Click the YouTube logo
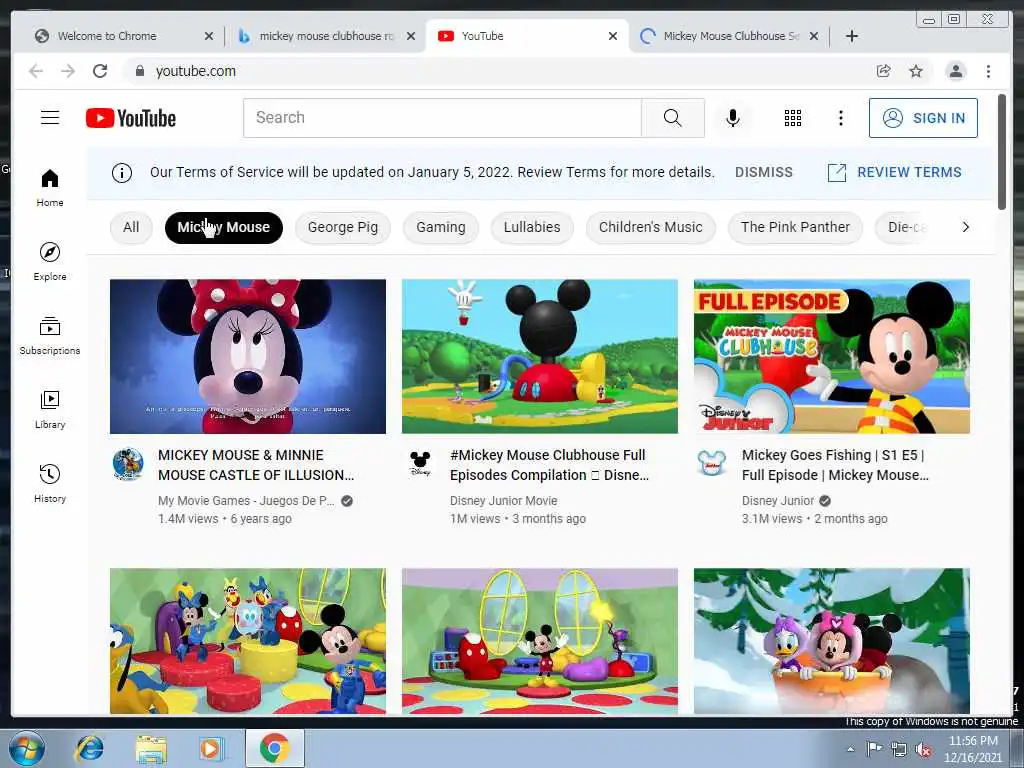Screen dimensions: 1024x768 pyautogui.click(x=131, y=118)
